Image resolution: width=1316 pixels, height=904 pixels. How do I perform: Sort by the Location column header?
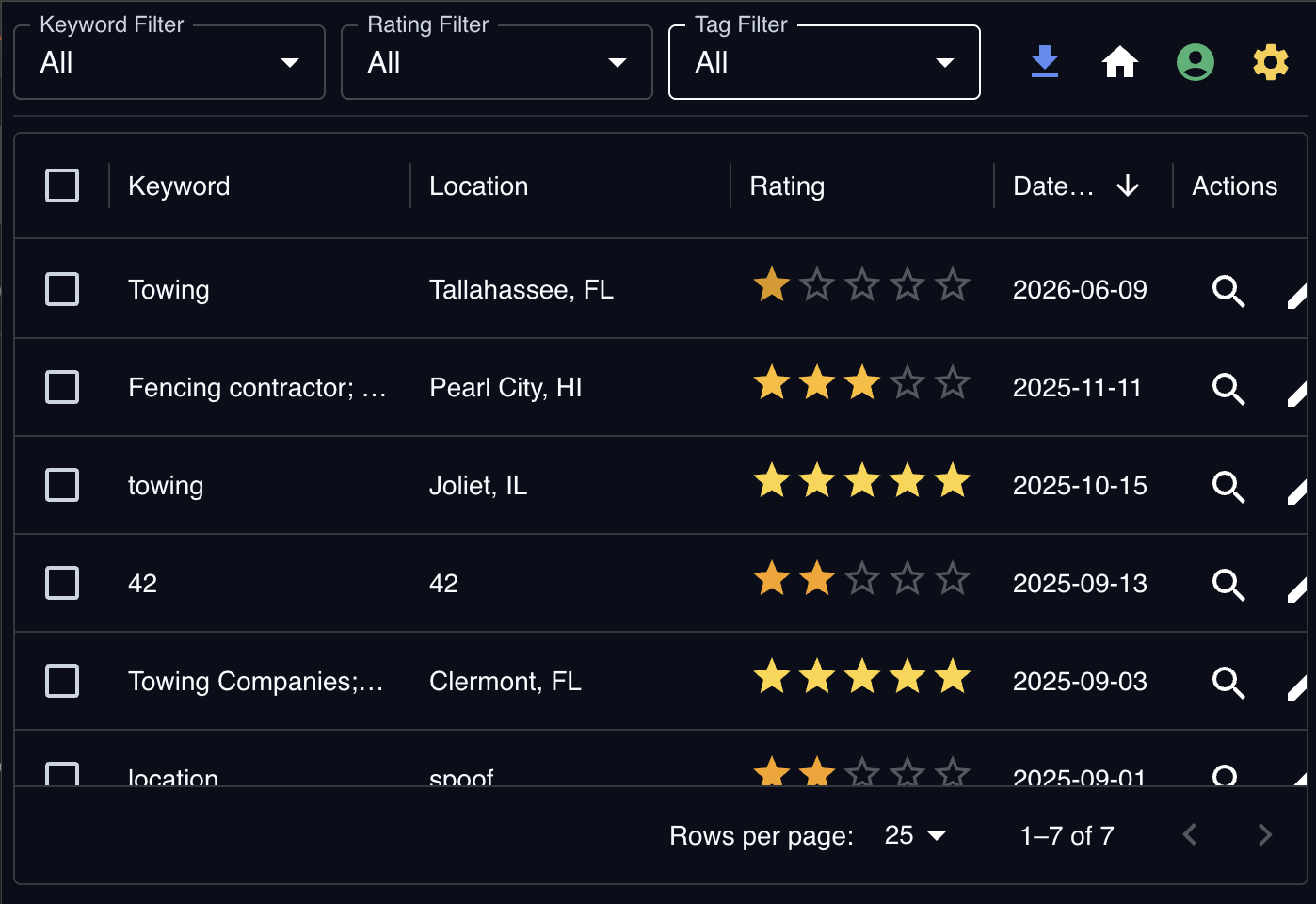478,186
